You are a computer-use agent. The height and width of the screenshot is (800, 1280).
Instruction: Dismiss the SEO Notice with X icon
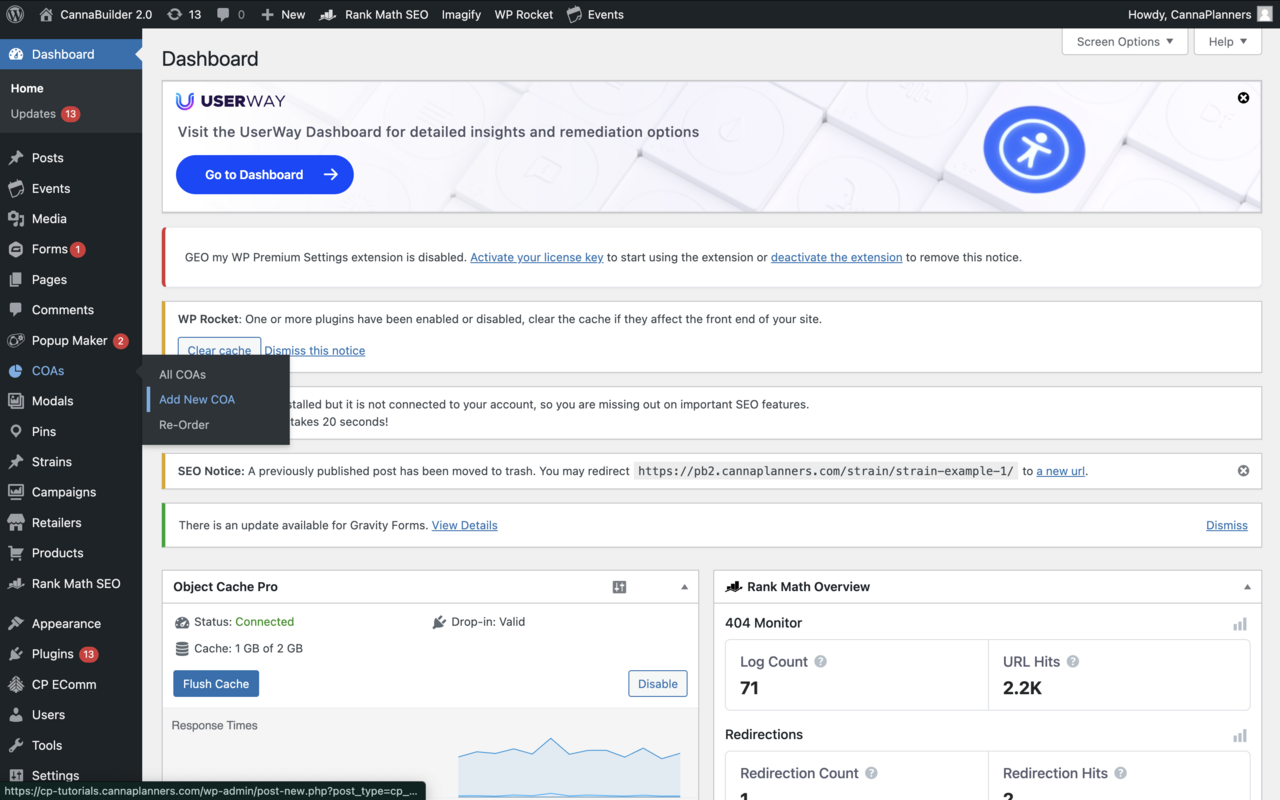[x=1243, y=470]
